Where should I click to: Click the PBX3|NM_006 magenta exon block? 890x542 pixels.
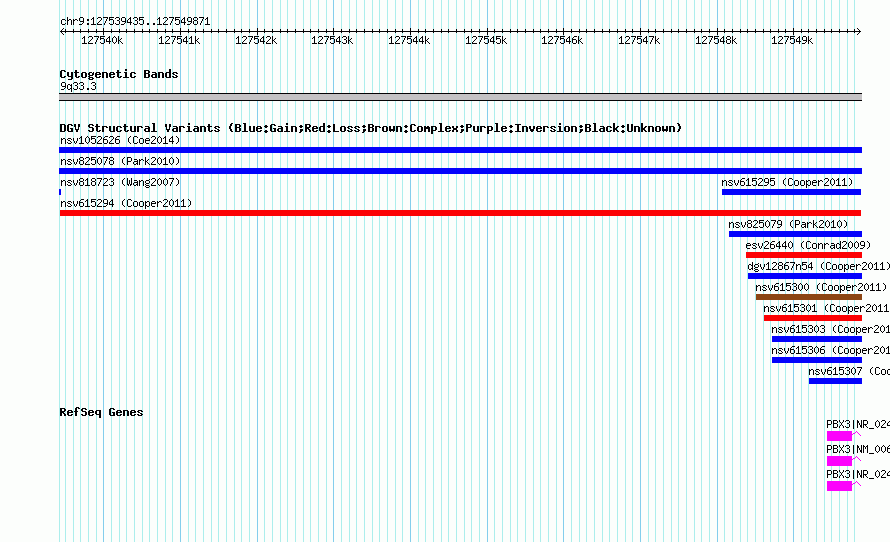point(839,461)
